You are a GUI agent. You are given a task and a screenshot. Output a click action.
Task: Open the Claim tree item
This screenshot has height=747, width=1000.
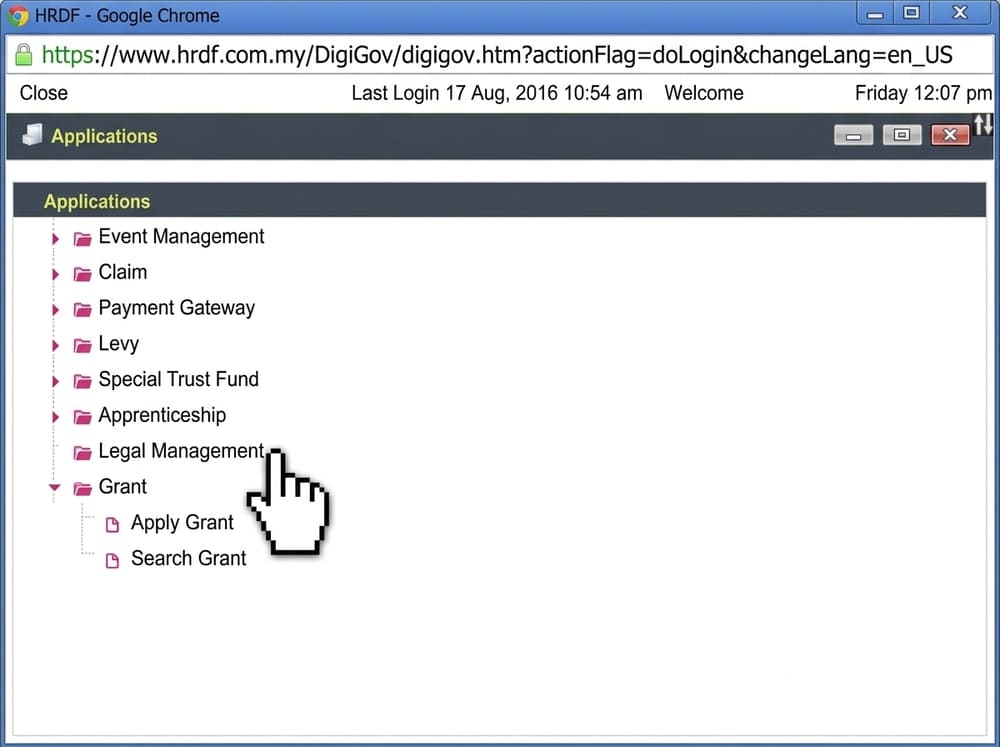pyautogui.click(x=122, y=272)
